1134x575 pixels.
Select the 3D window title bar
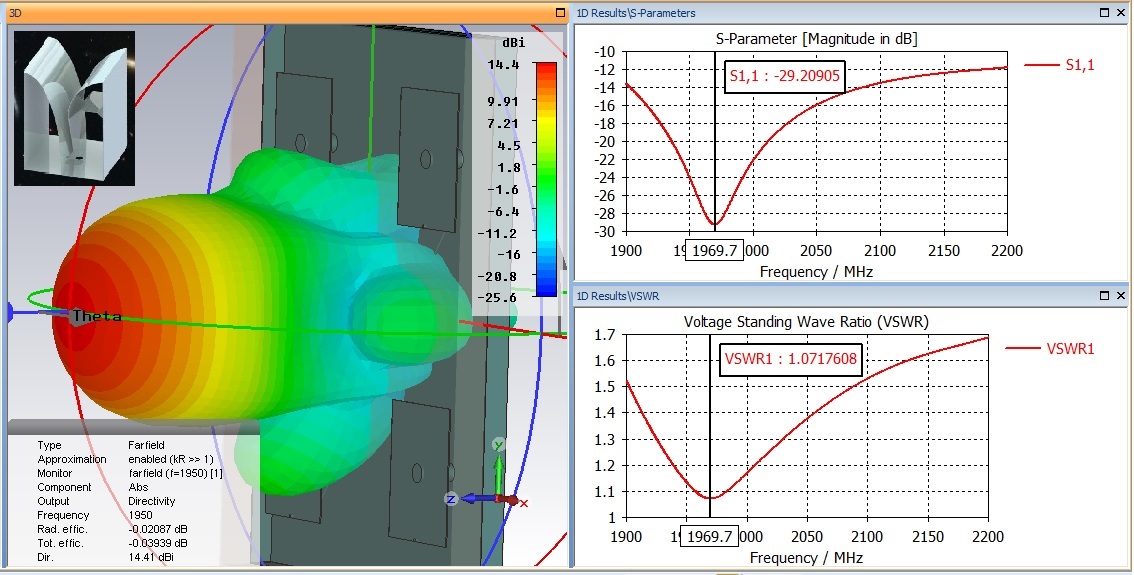(x=286, y=13)
